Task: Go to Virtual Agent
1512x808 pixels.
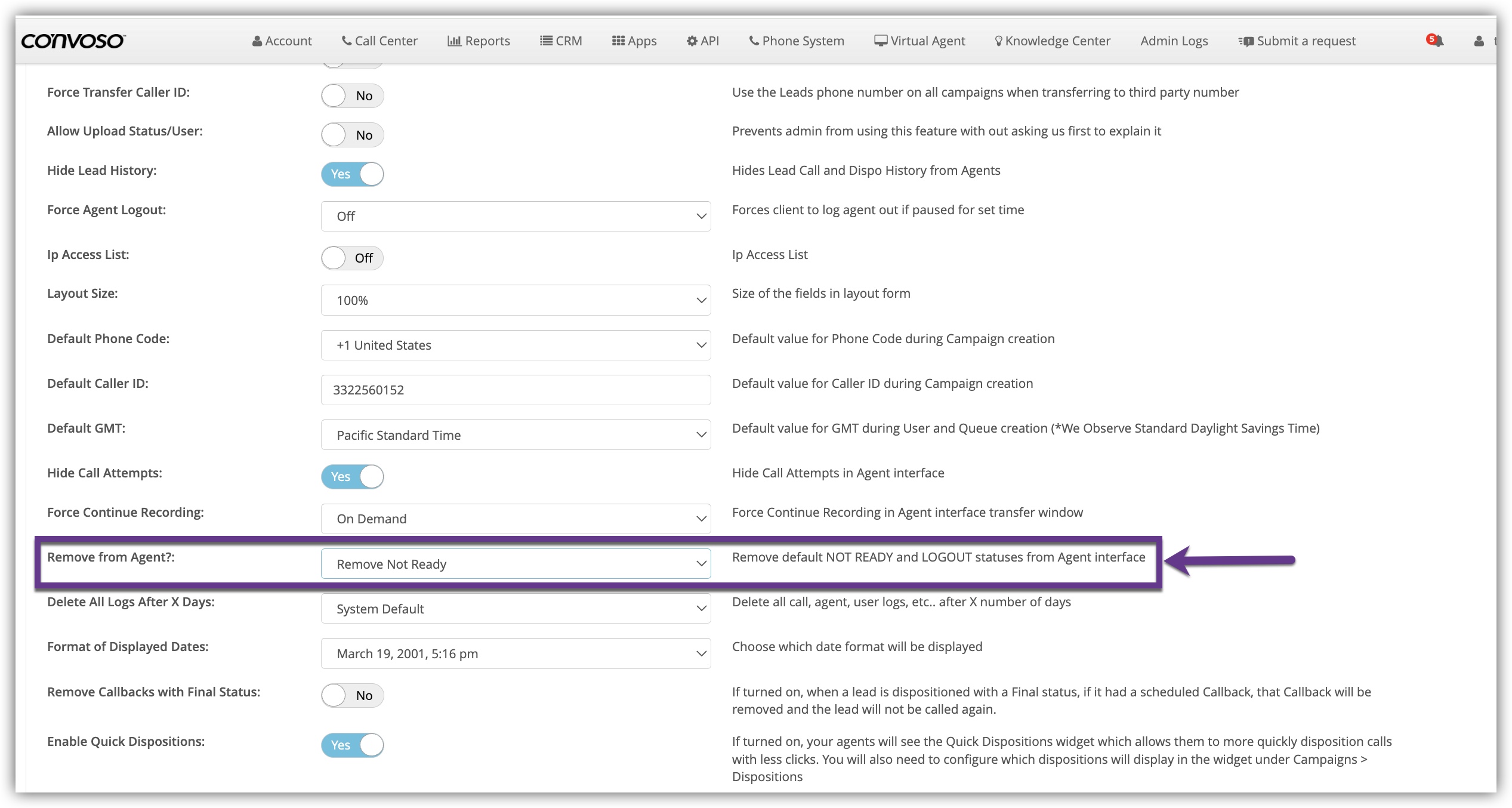Action: [919, 41]
